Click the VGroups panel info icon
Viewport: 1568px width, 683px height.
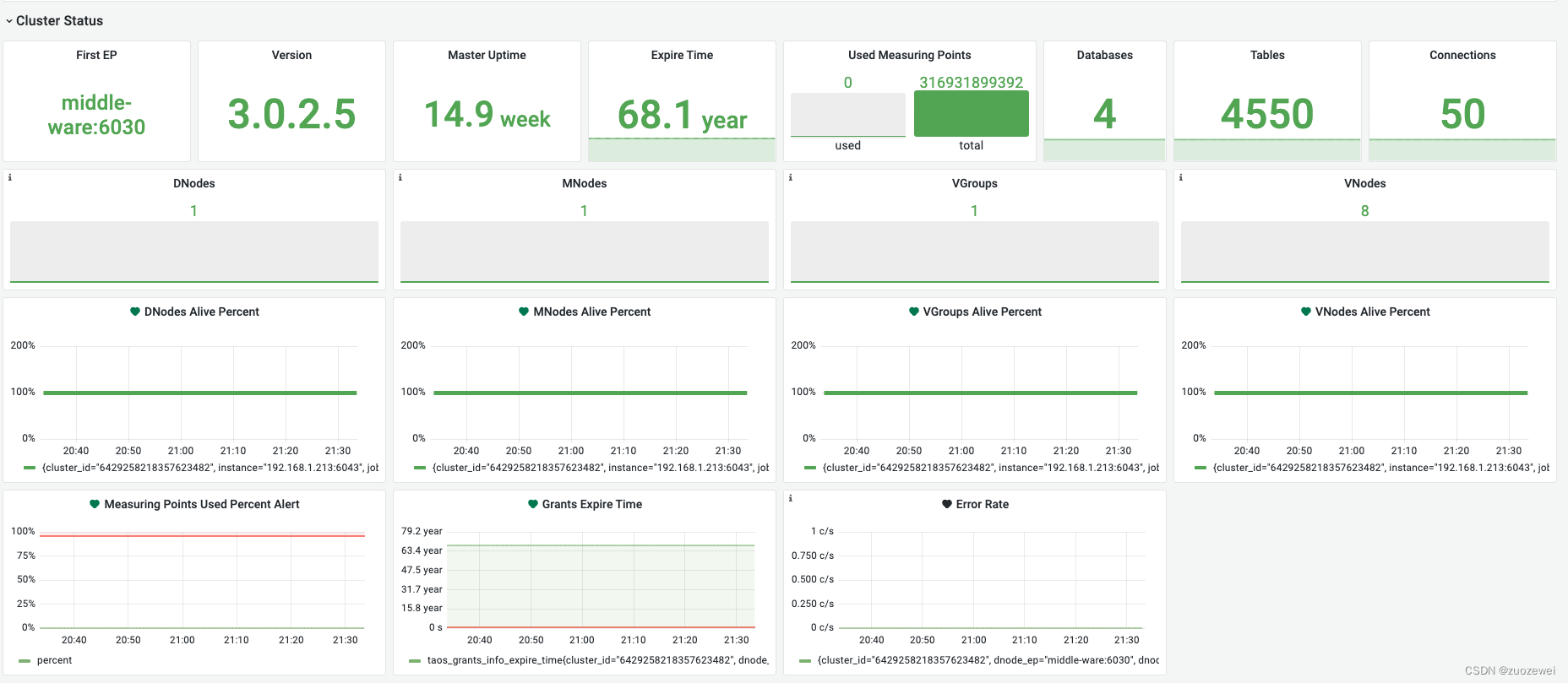coord(790,177)
